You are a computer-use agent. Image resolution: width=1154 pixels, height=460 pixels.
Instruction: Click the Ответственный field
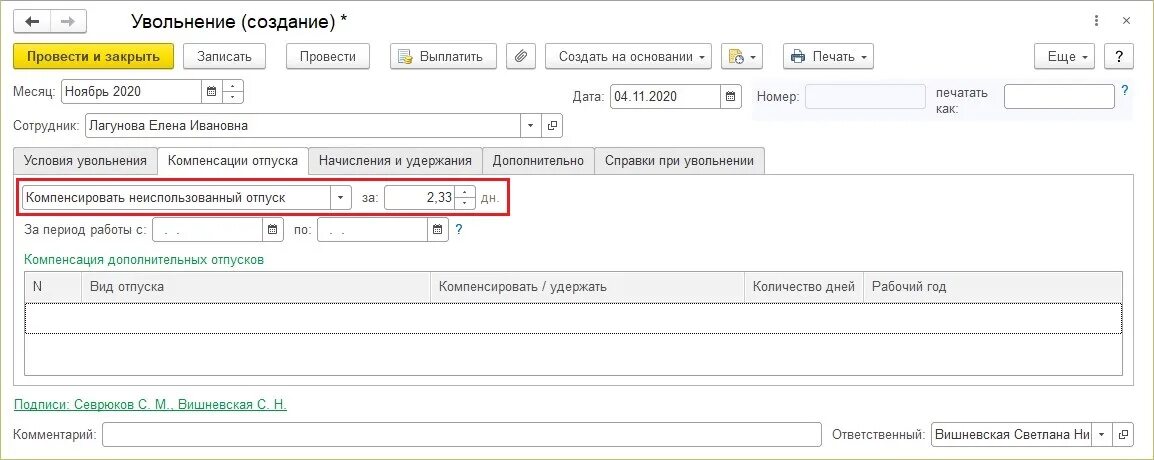click(x=1011, y=434)
